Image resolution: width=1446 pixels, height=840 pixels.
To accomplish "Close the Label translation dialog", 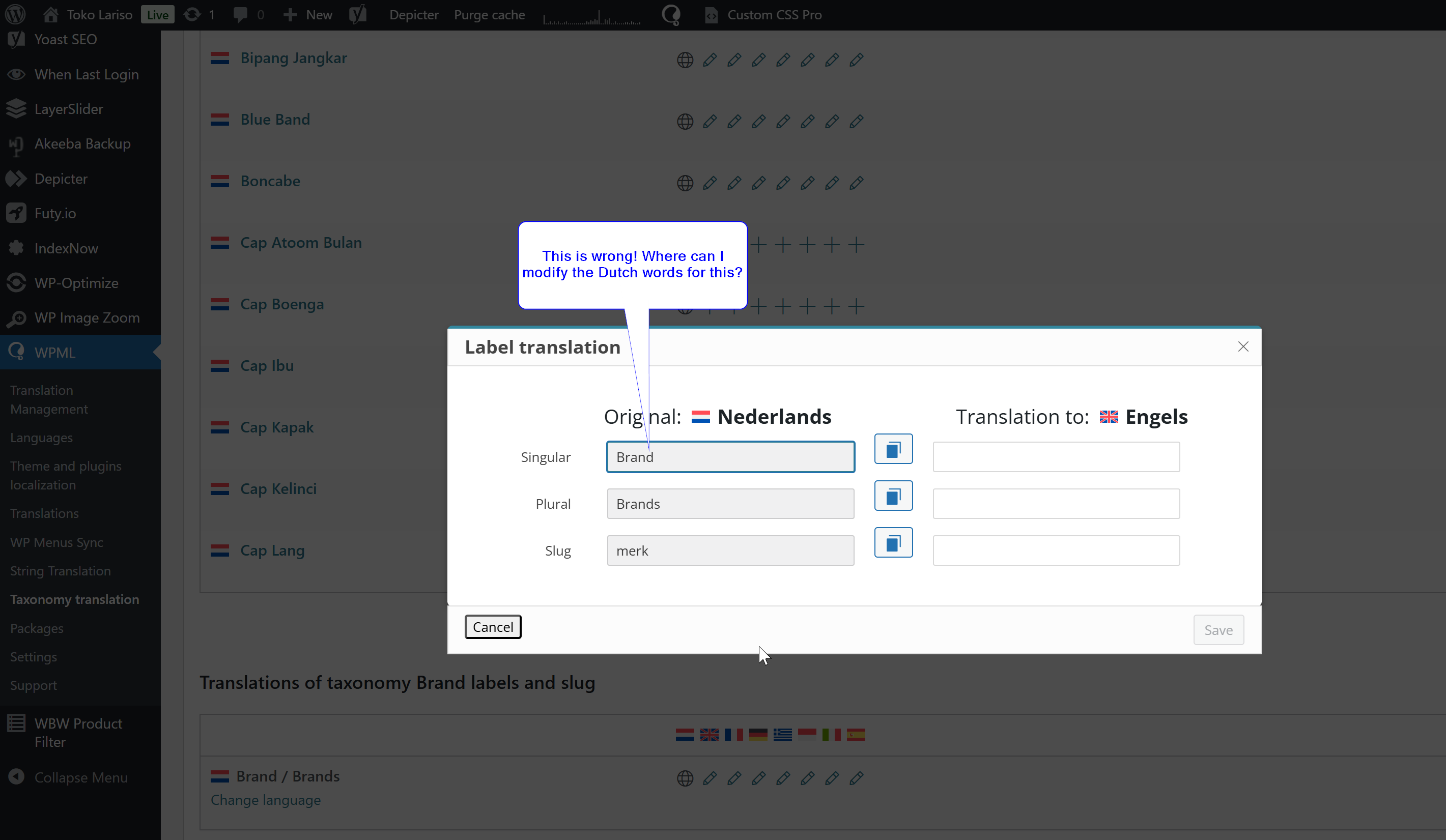I will point(1243,346).
